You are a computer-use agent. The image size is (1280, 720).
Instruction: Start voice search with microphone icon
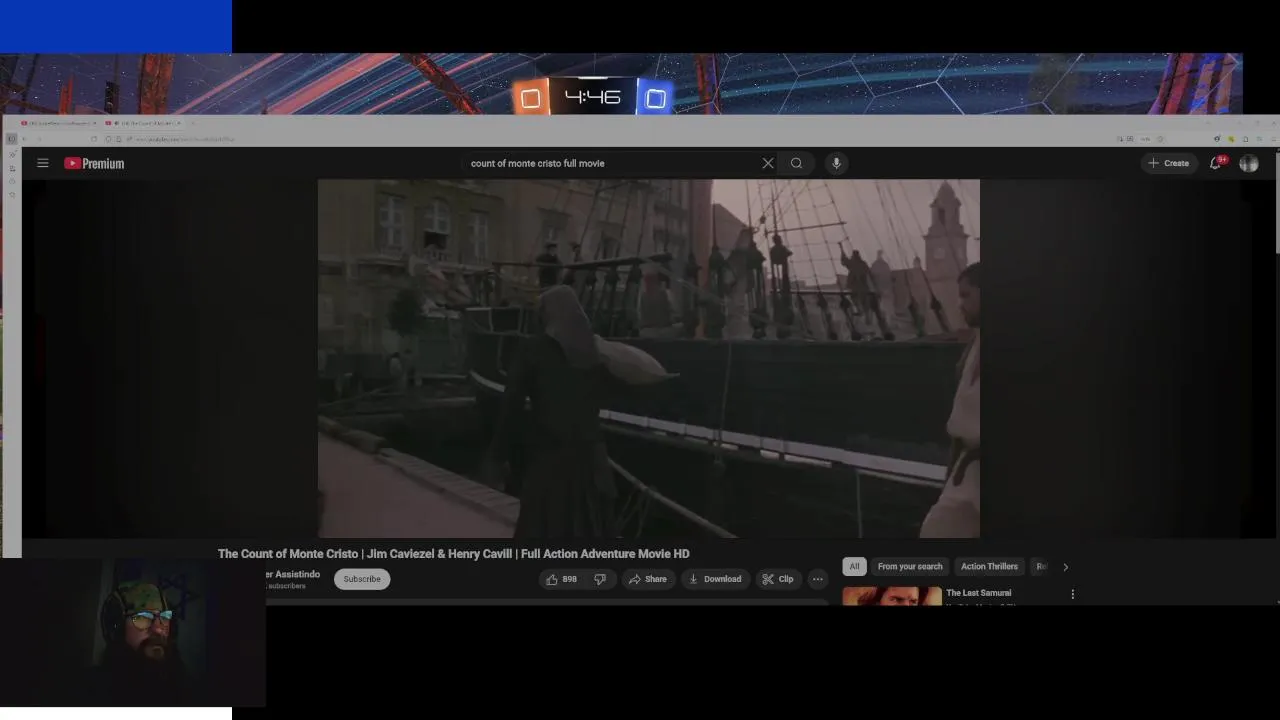click(836, 163)
